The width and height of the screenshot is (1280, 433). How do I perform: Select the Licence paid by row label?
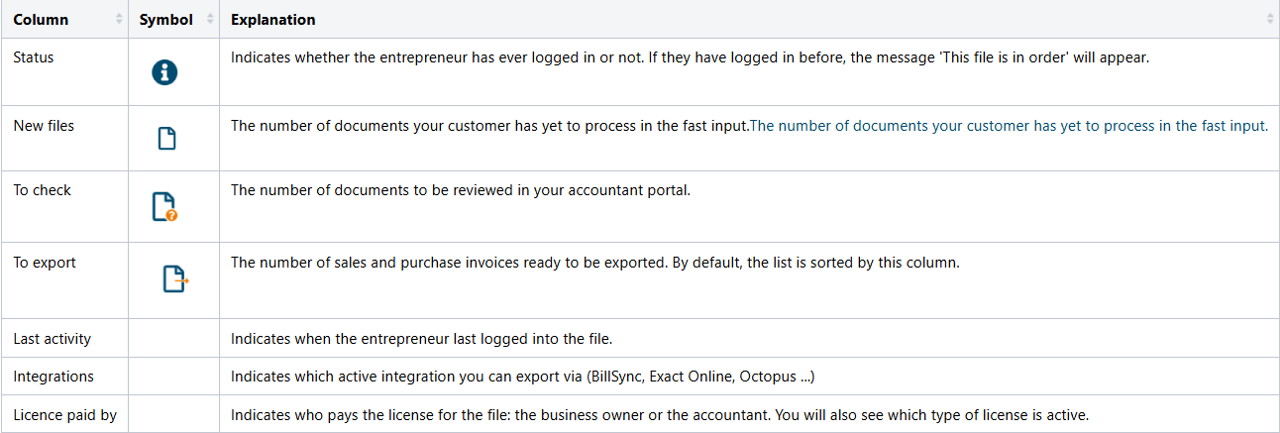(65, 415)
